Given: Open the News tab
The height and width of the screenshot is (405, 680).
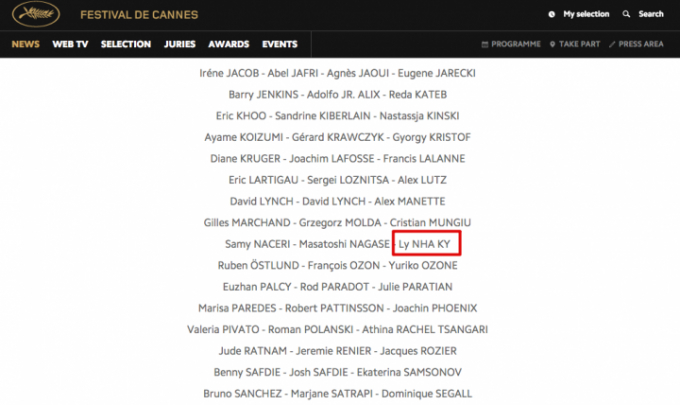Looking at the screenshot, I should [x=25, y=44].
